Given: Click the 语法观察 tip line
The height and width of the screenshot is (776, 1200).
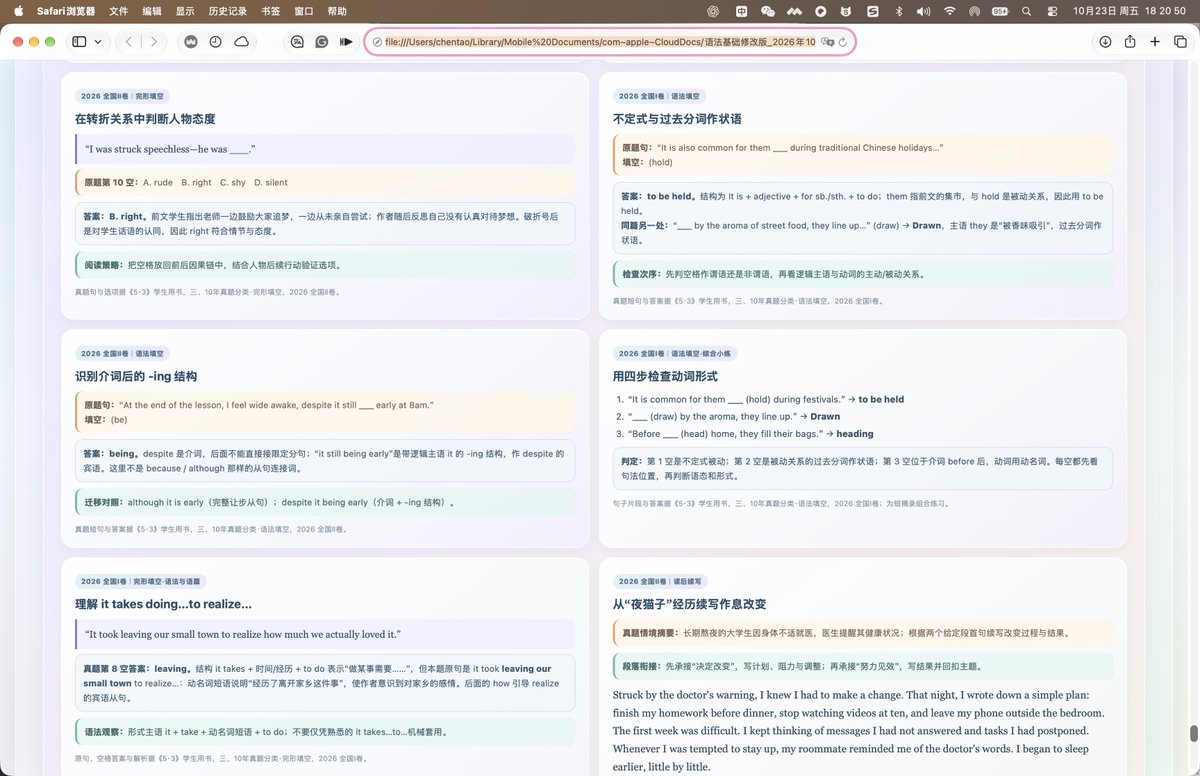Looking at the screenshot, I should tap(324, 732).
